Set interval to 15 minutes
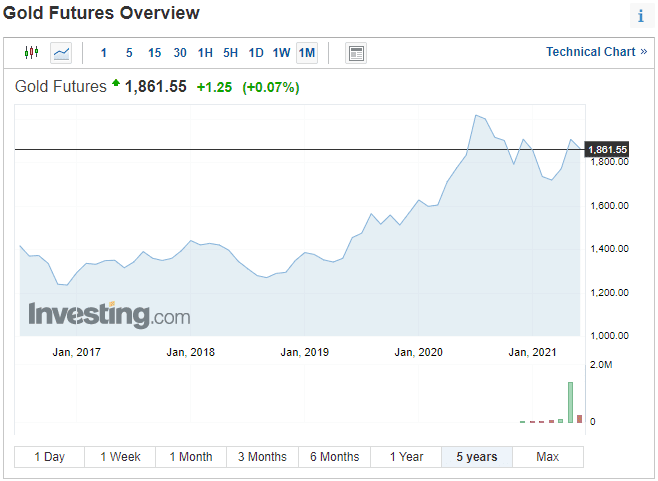The height and width of the screenshot is (481, 658). tap(154, 53)
